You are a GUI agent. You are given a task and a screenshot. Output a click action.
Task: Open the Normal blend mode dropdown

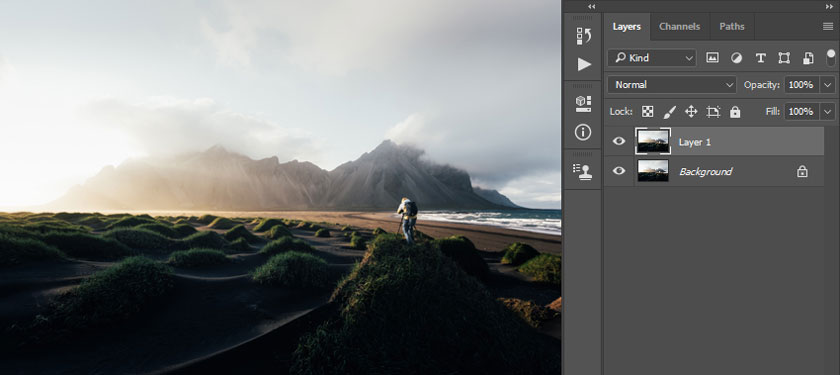(x=672, y=85)
